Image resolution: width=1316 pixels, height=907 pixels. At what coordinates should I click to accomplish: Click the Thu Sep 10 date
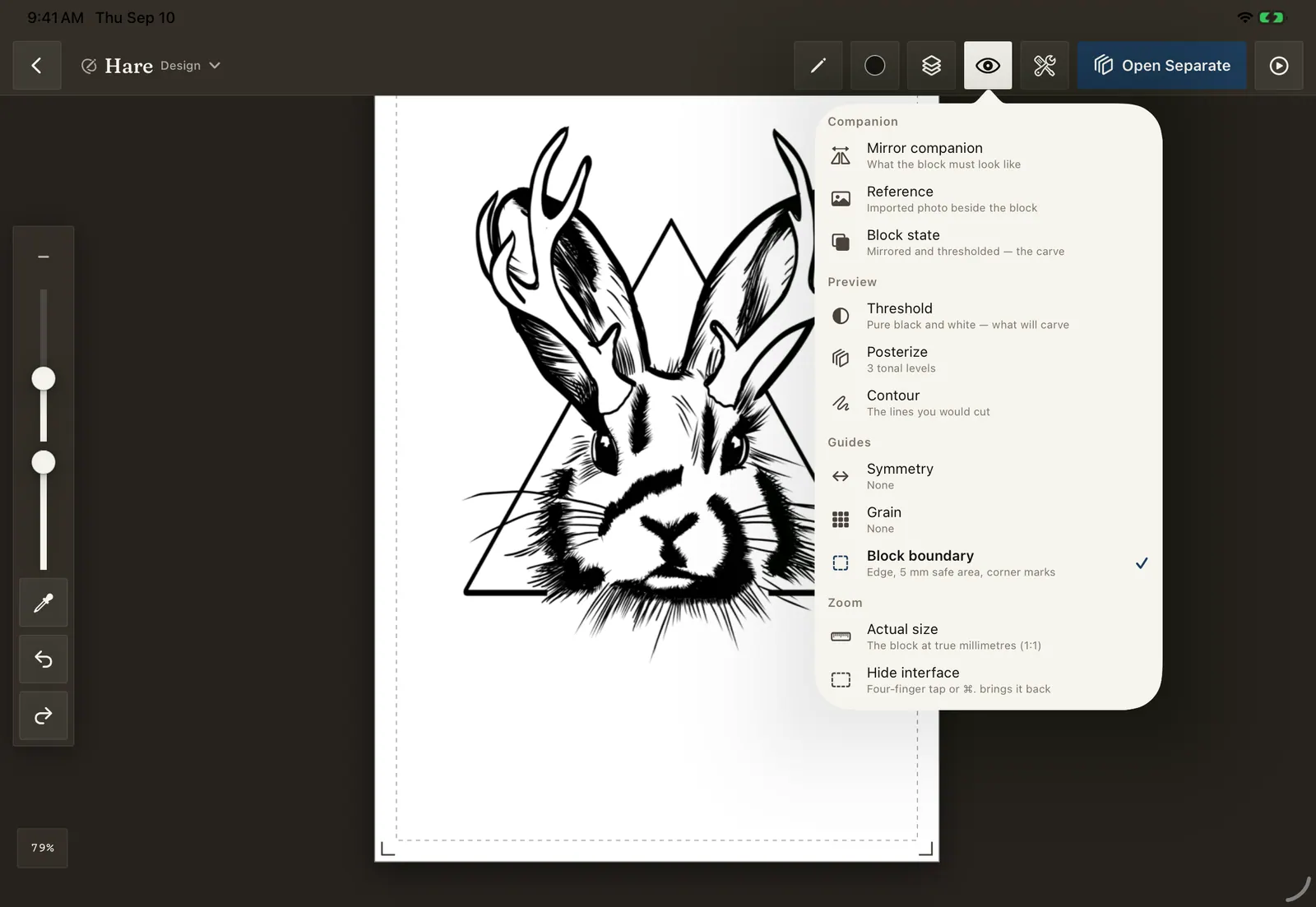pos(135,17)
